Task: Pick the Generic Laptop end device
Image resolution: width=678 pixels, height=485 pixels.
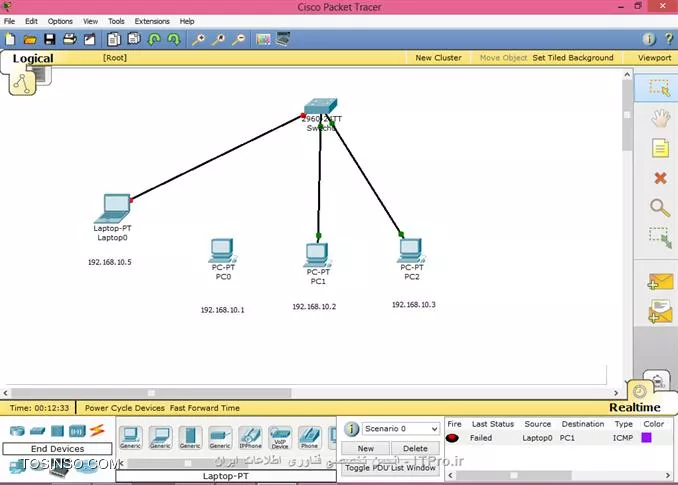Action: point(160,437)
